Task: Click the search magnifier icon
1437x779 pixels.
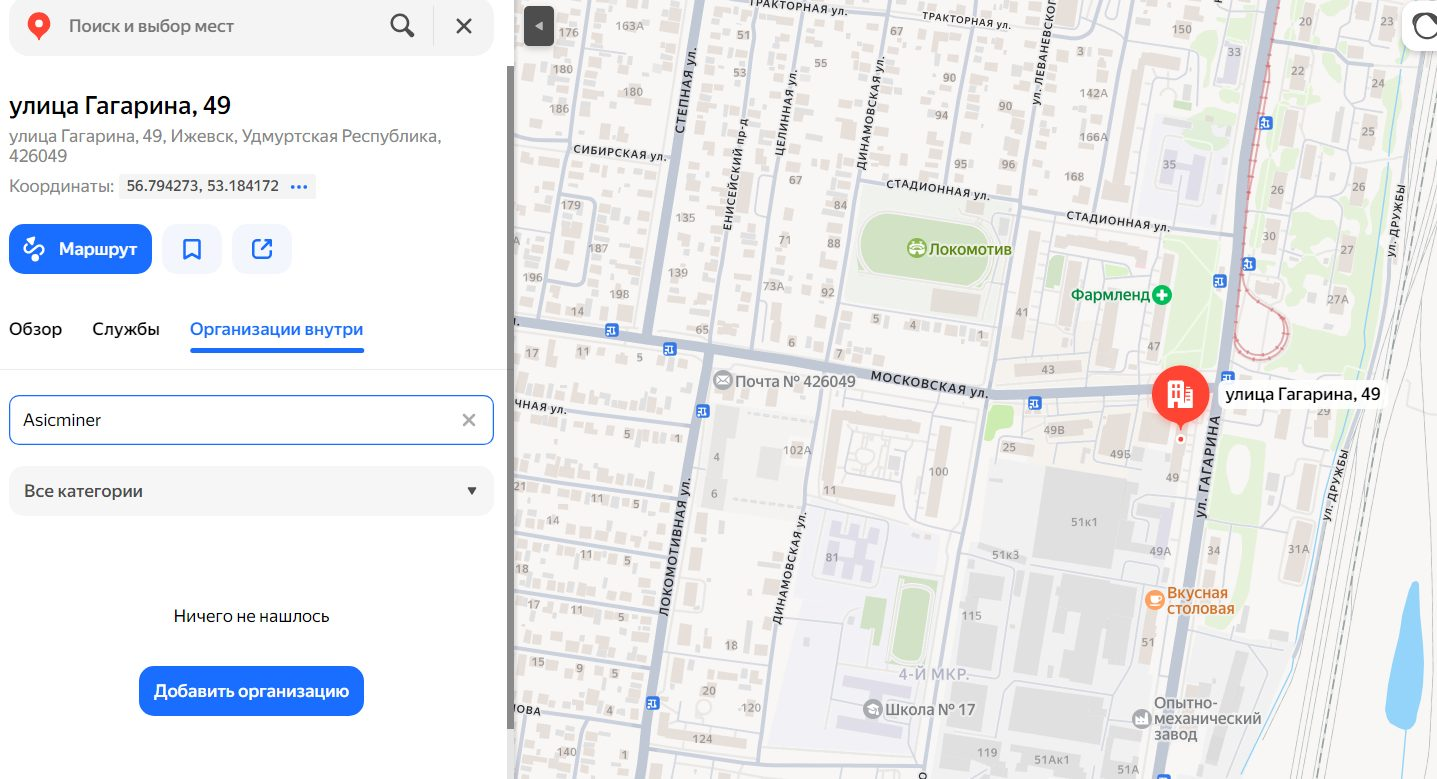Action: click(x=402, y=26)
